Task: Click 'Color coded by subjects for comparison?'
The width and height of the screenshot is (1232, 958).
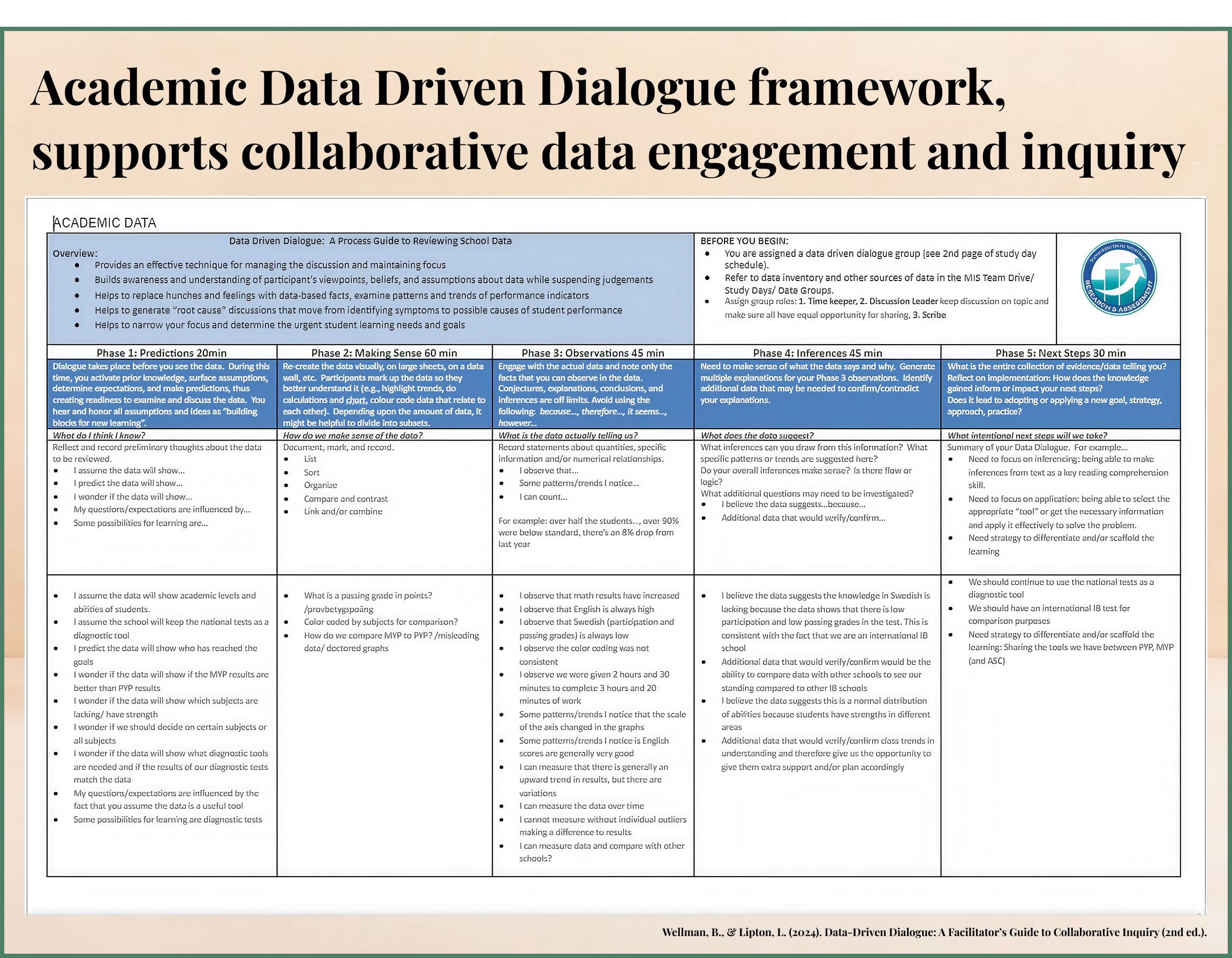Action: (381, 622)
